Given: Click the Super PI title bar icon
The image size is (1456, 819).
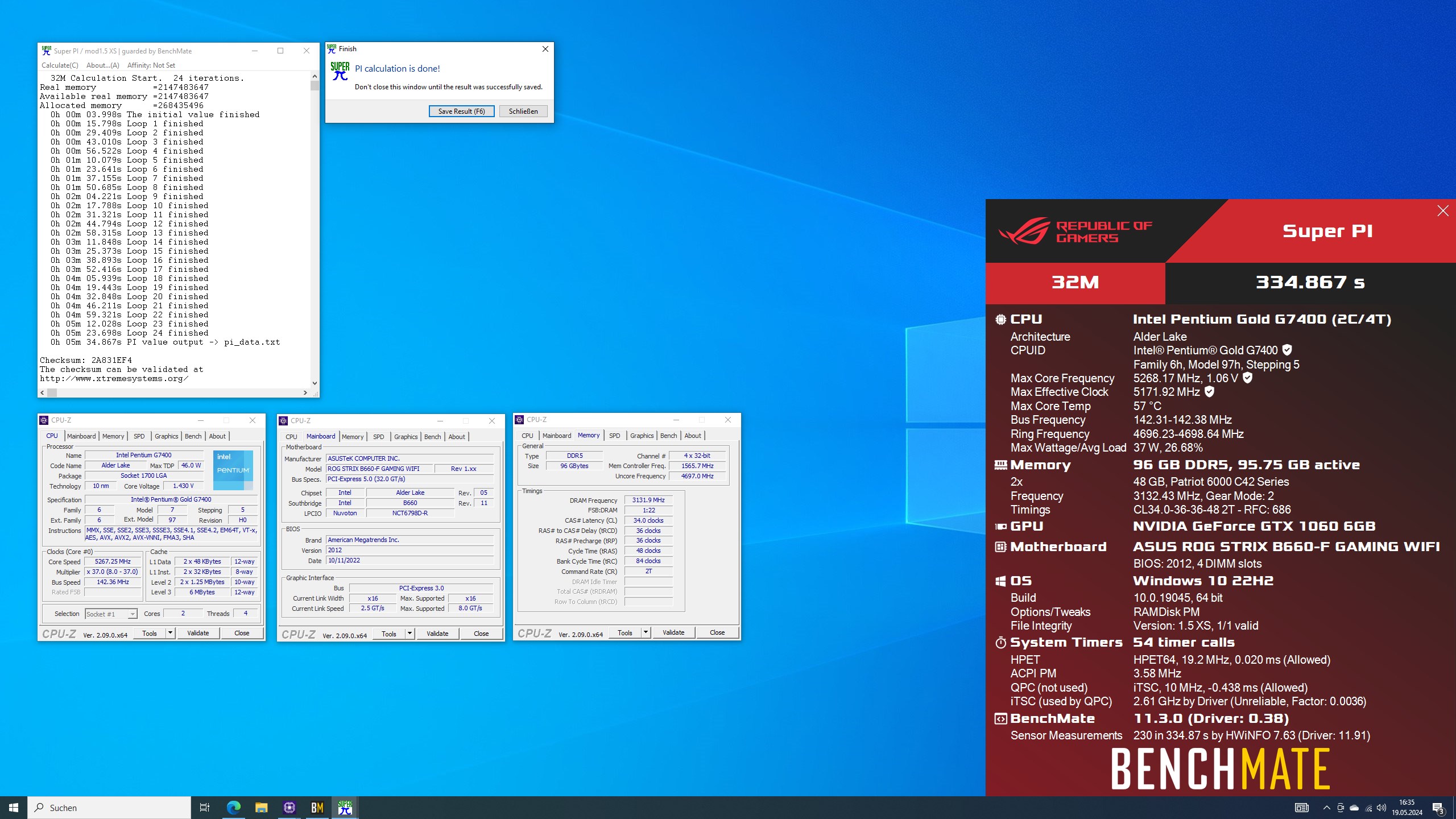Looking at the screenshot, I should [x=47, y=51].
